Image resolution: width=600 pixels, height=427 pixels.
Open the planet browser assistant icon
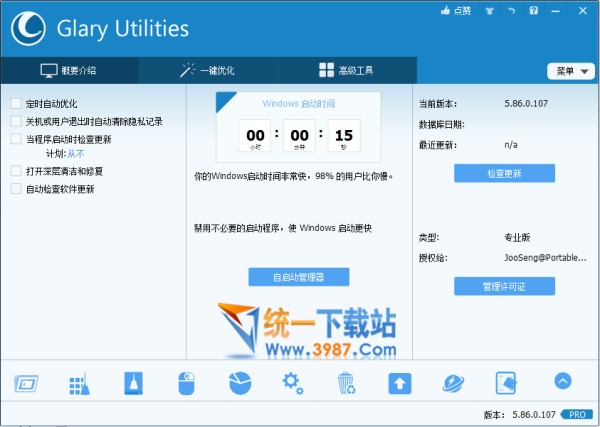(x=453, y=383)
